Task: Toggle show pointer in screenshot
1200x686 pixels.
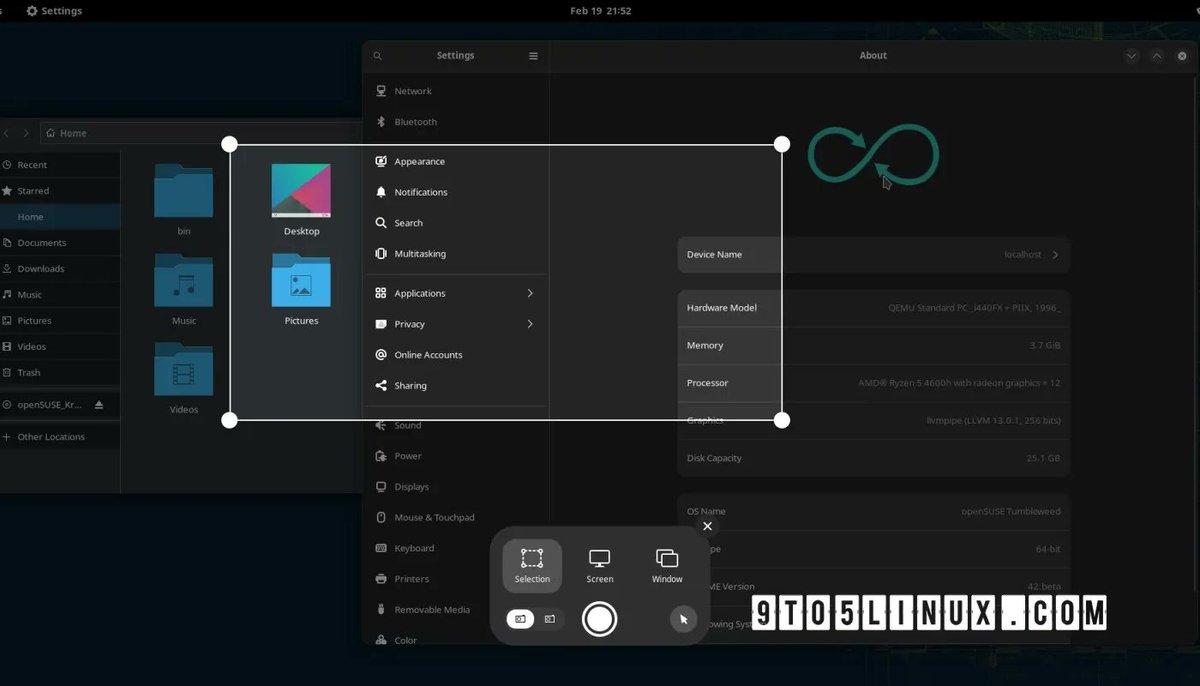Action: tap(683, 619)
